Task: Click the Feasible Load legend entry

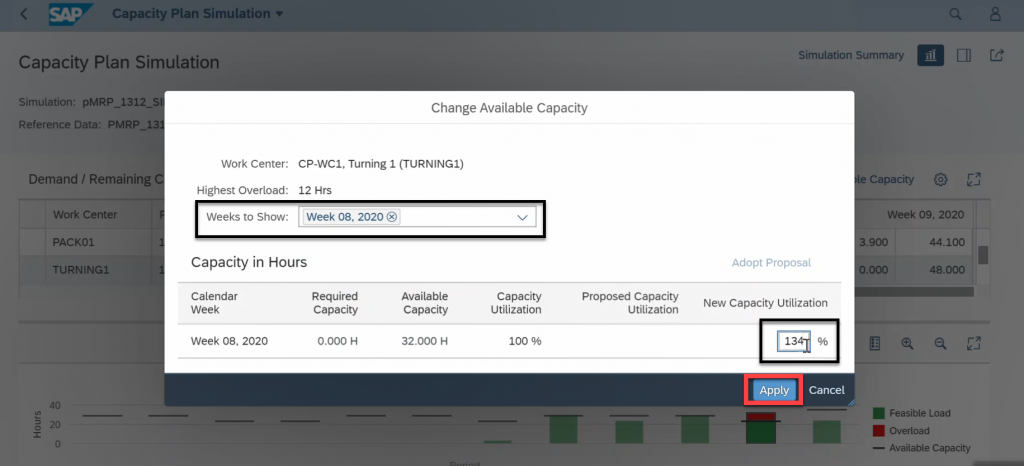Action: [x=912, y=413]
